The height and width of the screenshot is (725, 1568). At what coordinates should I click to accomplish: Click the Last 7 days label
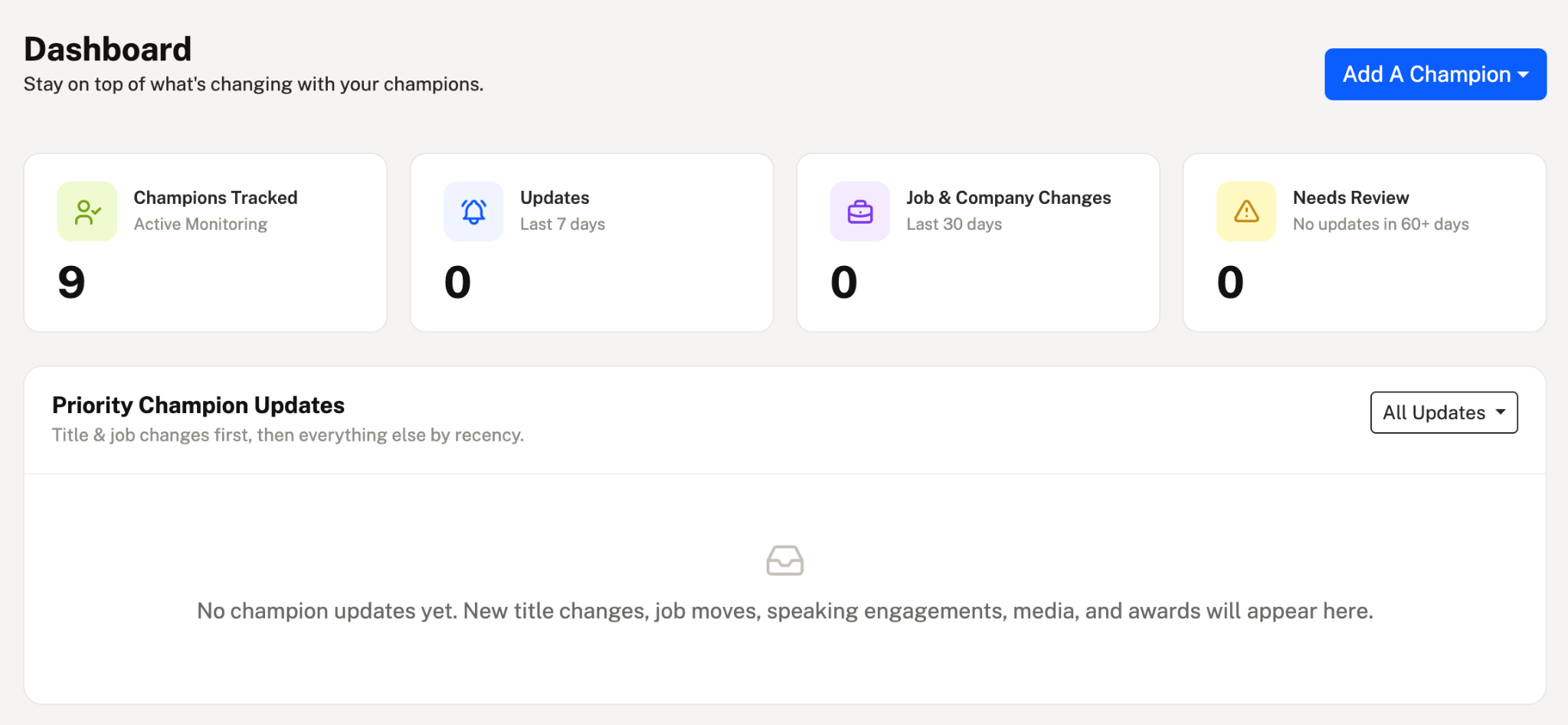click(x=562, y=224)
